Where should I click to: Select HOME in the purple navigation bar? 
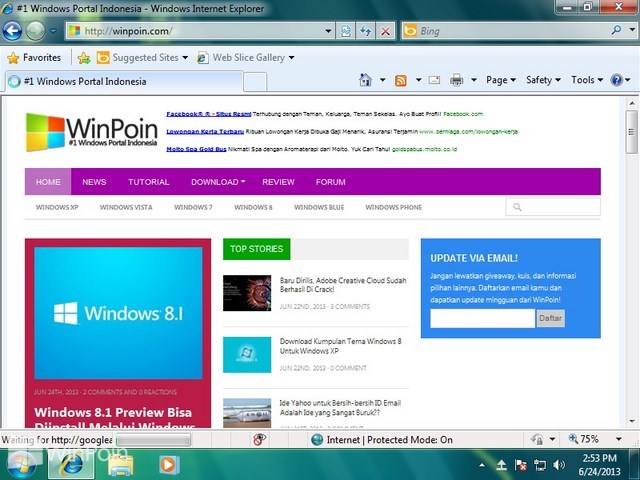tap(48, 182)
